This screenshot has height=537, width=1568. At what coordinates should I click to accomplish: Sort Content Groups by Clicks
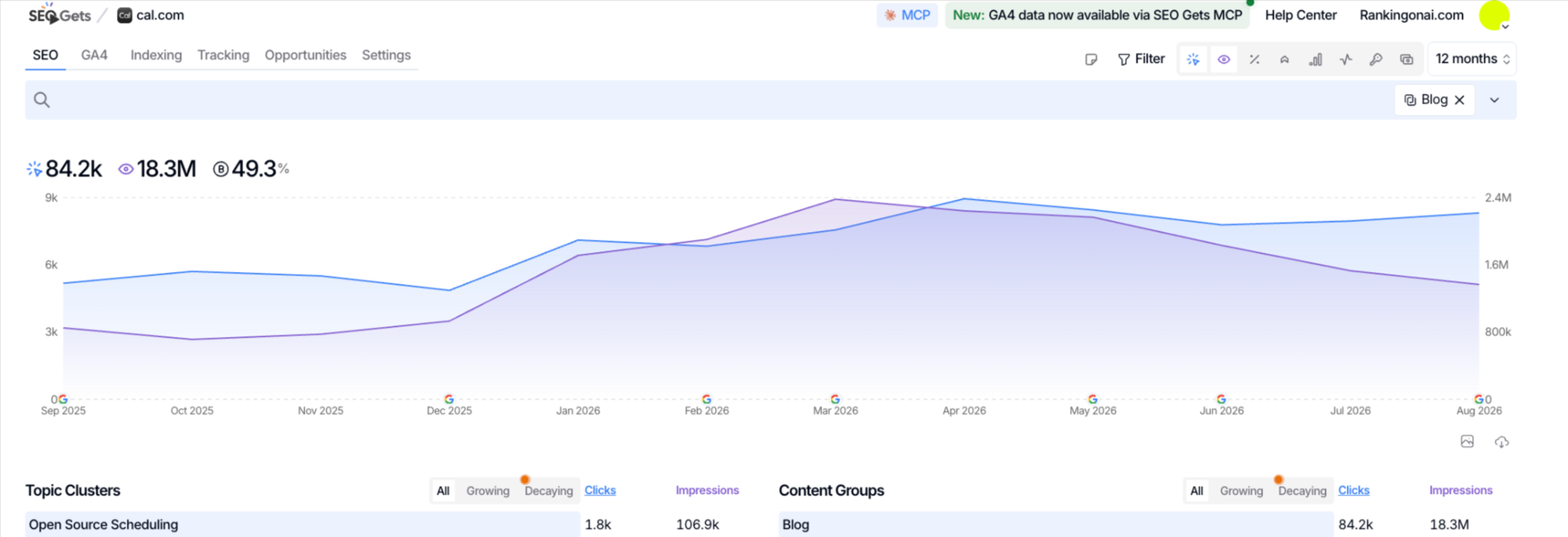1354,490
